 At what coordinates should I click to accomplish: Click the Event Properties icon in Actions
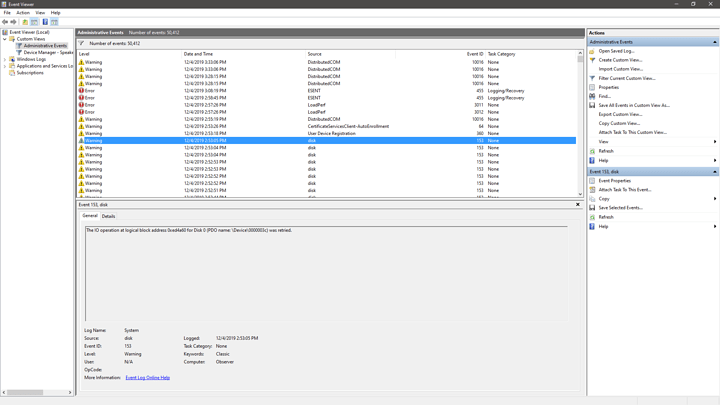(x=592, y=181)
